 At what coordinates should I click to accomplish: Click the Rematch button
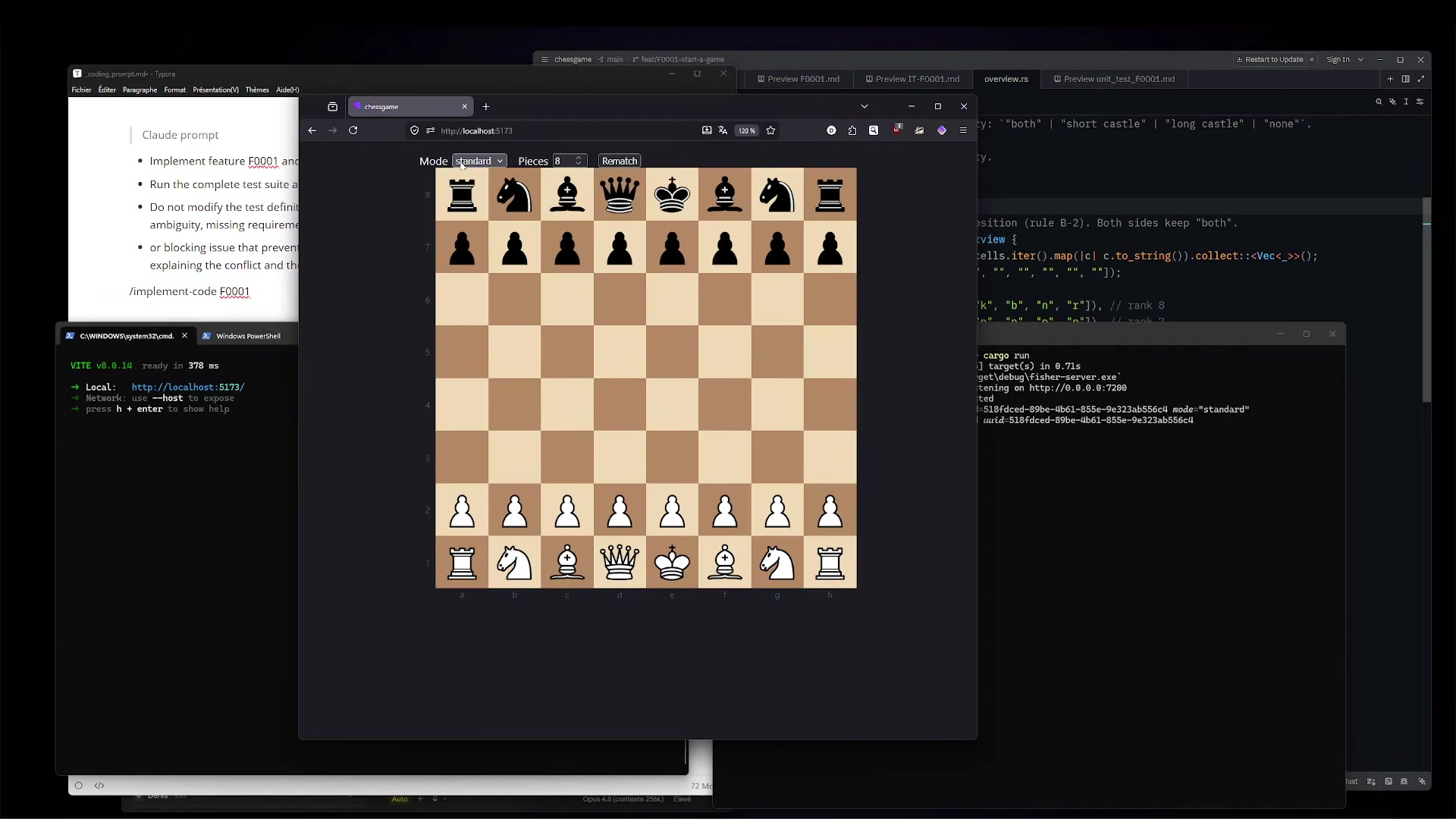pos(620,161)
